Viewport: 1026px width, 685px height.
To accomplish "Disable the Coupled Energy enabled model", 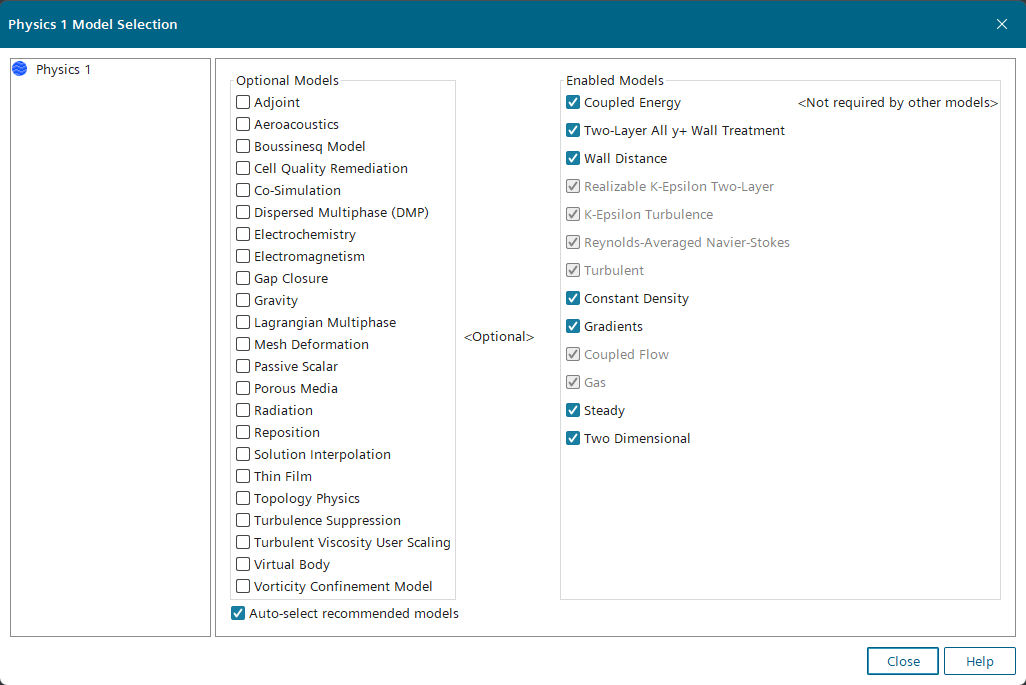I will pyautogui.click(x=573, y=102).
